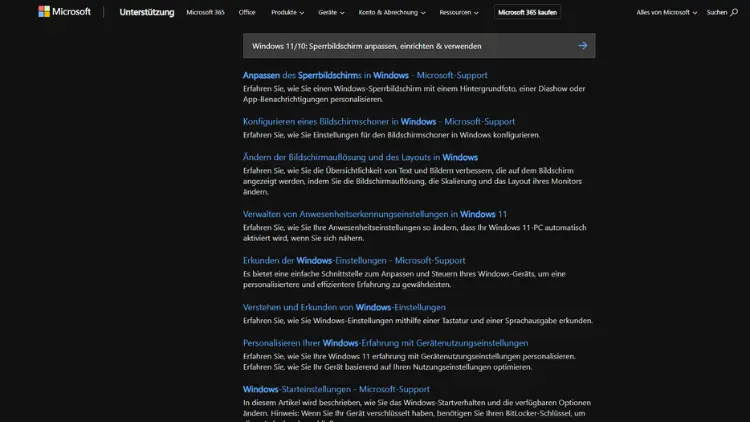Open Personalisieren Ihrer Windows-Erfahrung result

(x=386, y=343)
